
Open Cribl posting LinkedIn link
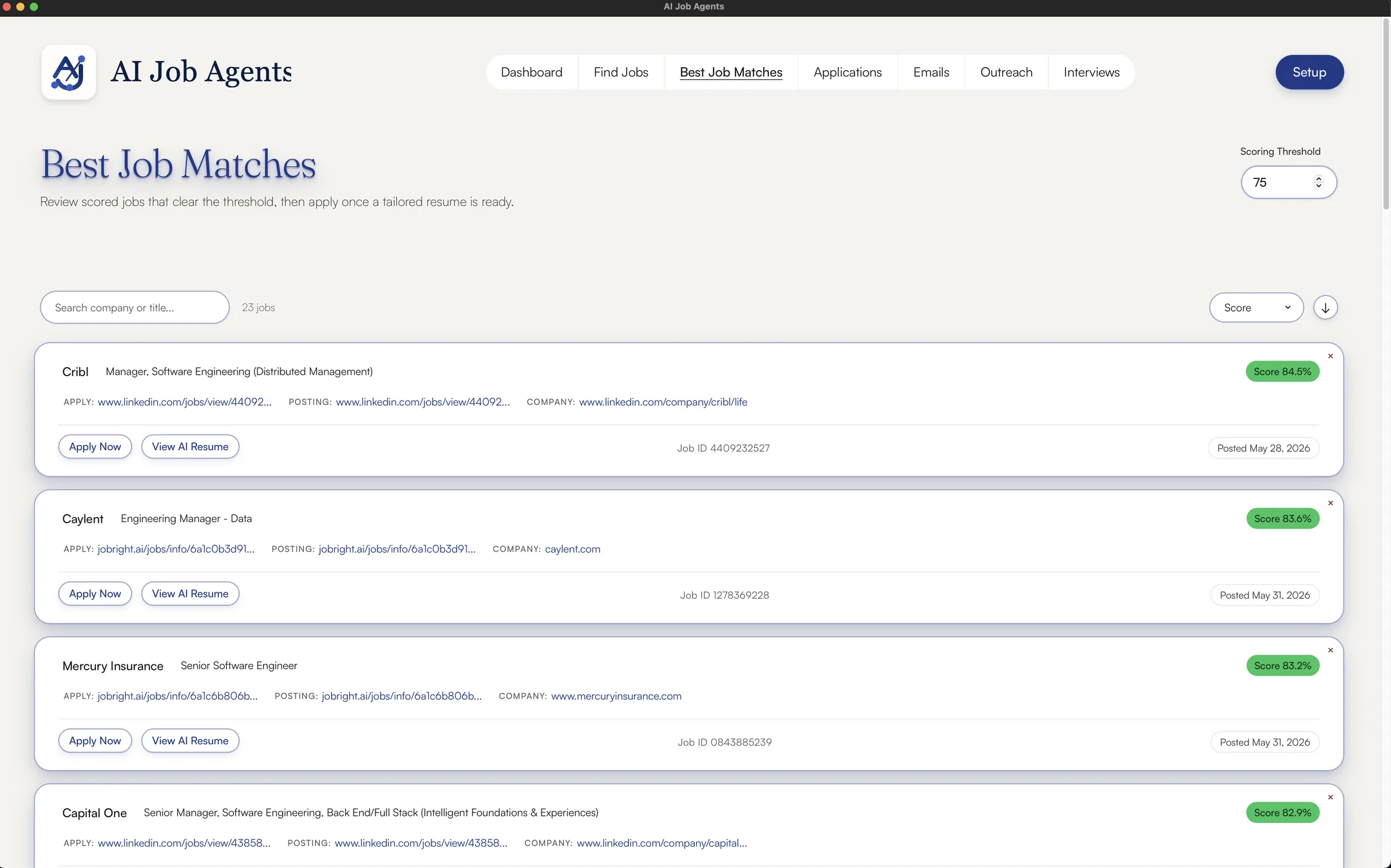pyautogui.click(x=422, y=402)
